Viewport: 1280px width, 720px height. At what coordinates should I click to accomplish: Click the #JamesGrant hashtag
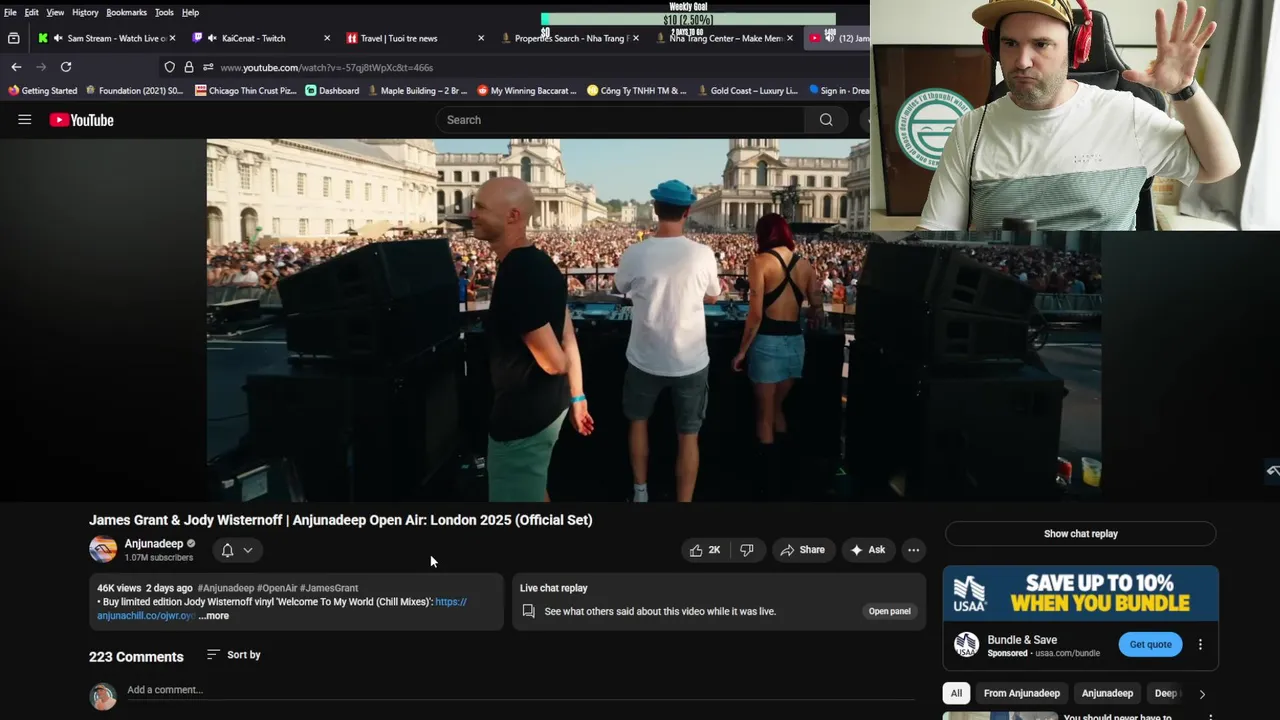[x=329, y=588]
